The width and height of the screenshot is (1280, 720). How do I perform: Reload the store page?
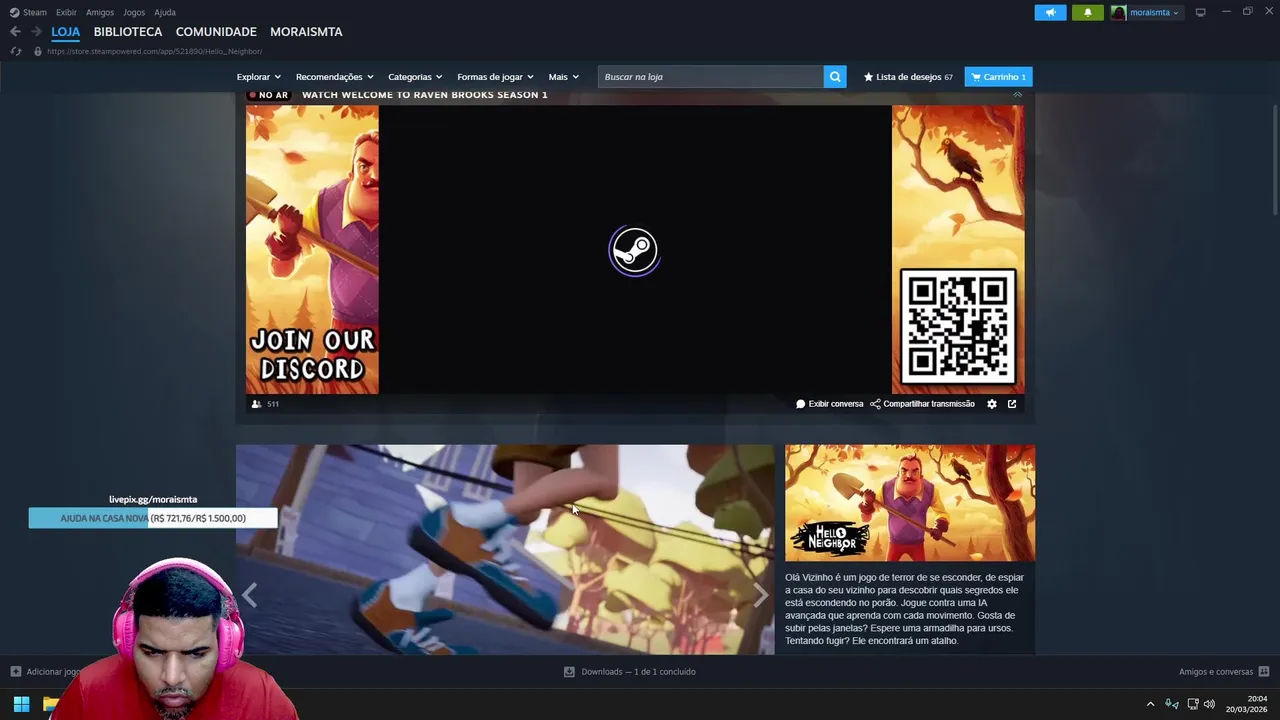(x=16, y=51)
